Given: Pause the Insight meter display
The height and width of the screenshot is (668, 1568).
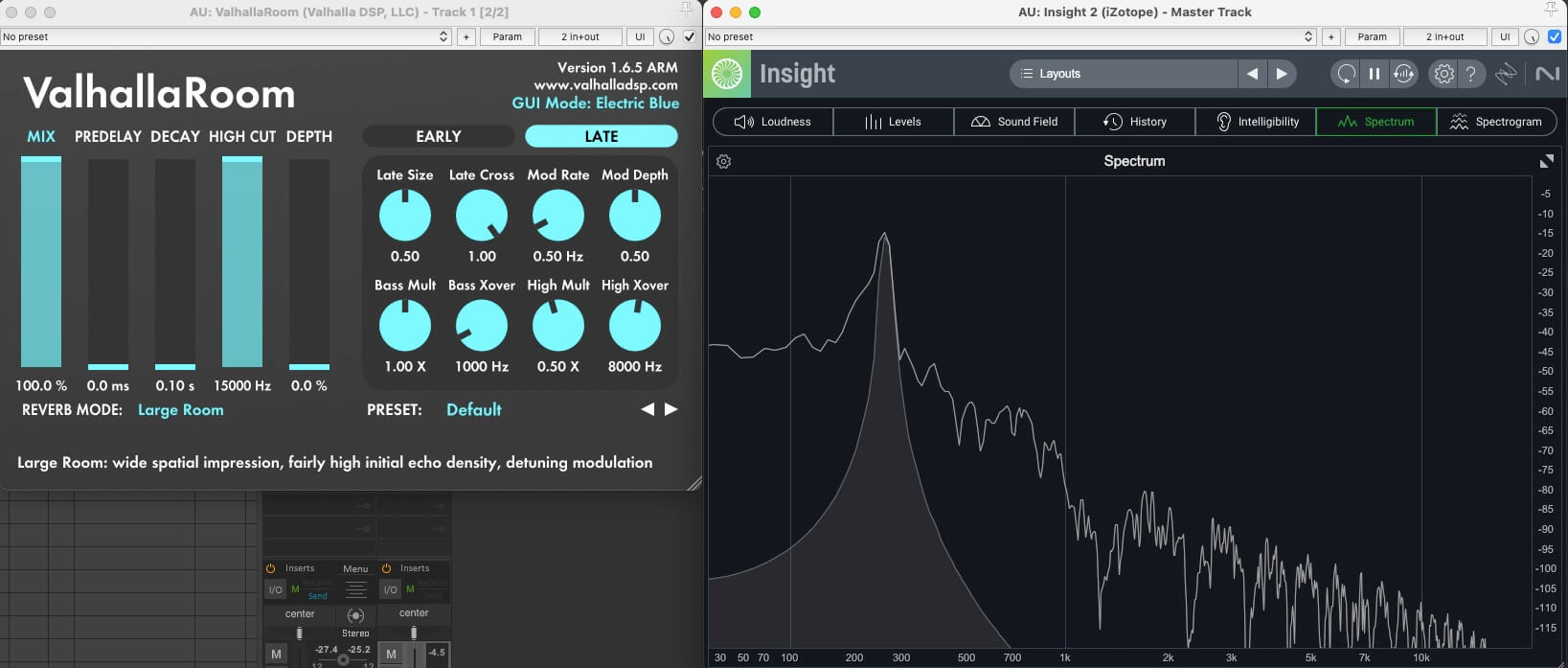Looking at the screenshot, I should coord(1375,74).
